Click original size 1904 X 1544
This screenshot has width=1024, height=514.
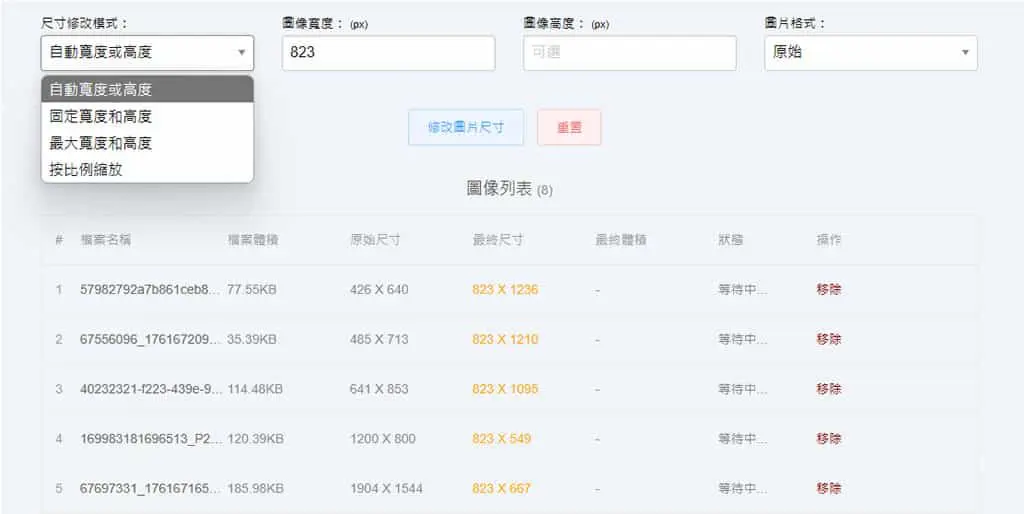[x=386, y=488]
